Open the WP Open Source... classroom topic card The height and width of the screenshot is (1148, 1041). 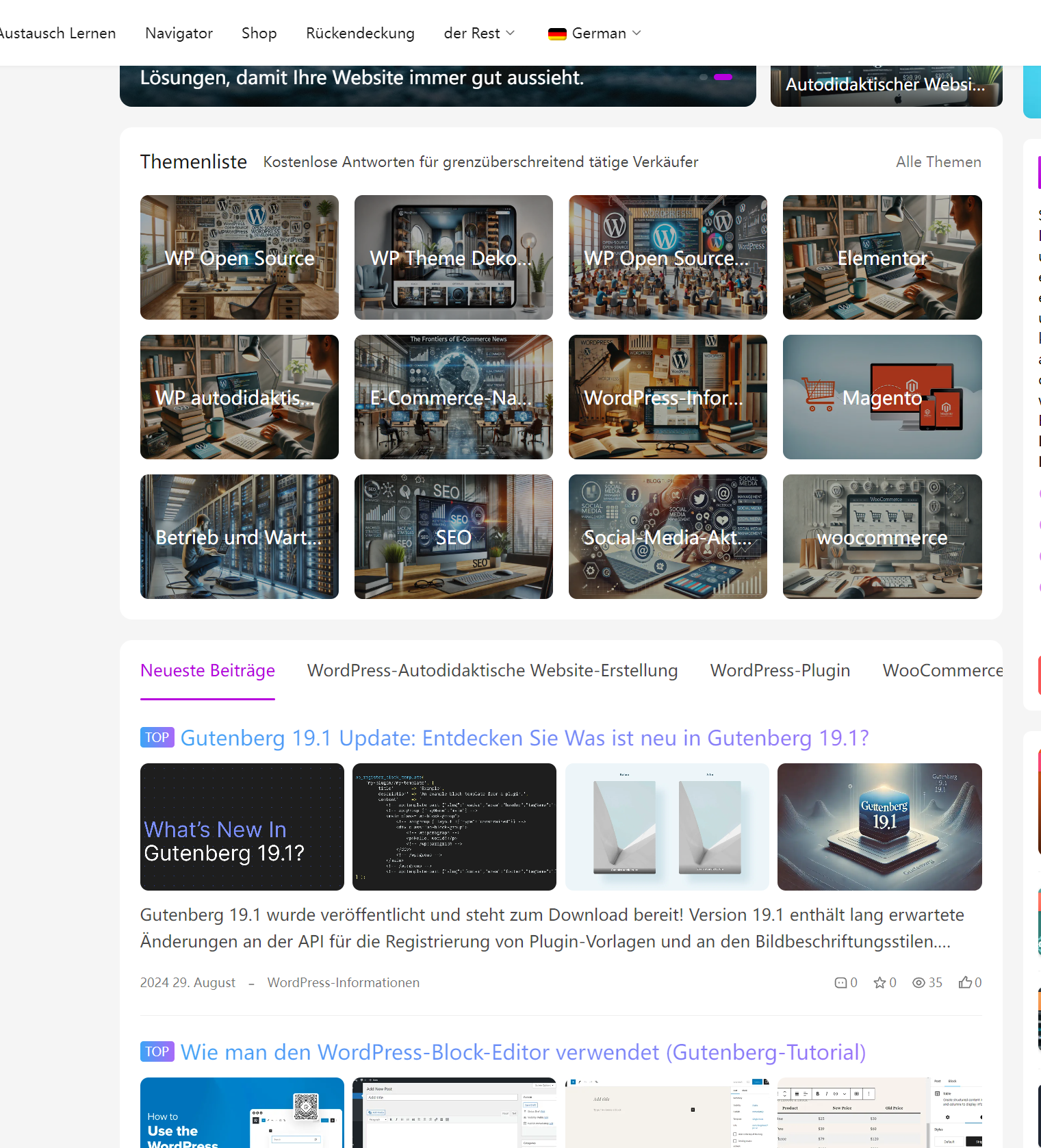(668, 257)
